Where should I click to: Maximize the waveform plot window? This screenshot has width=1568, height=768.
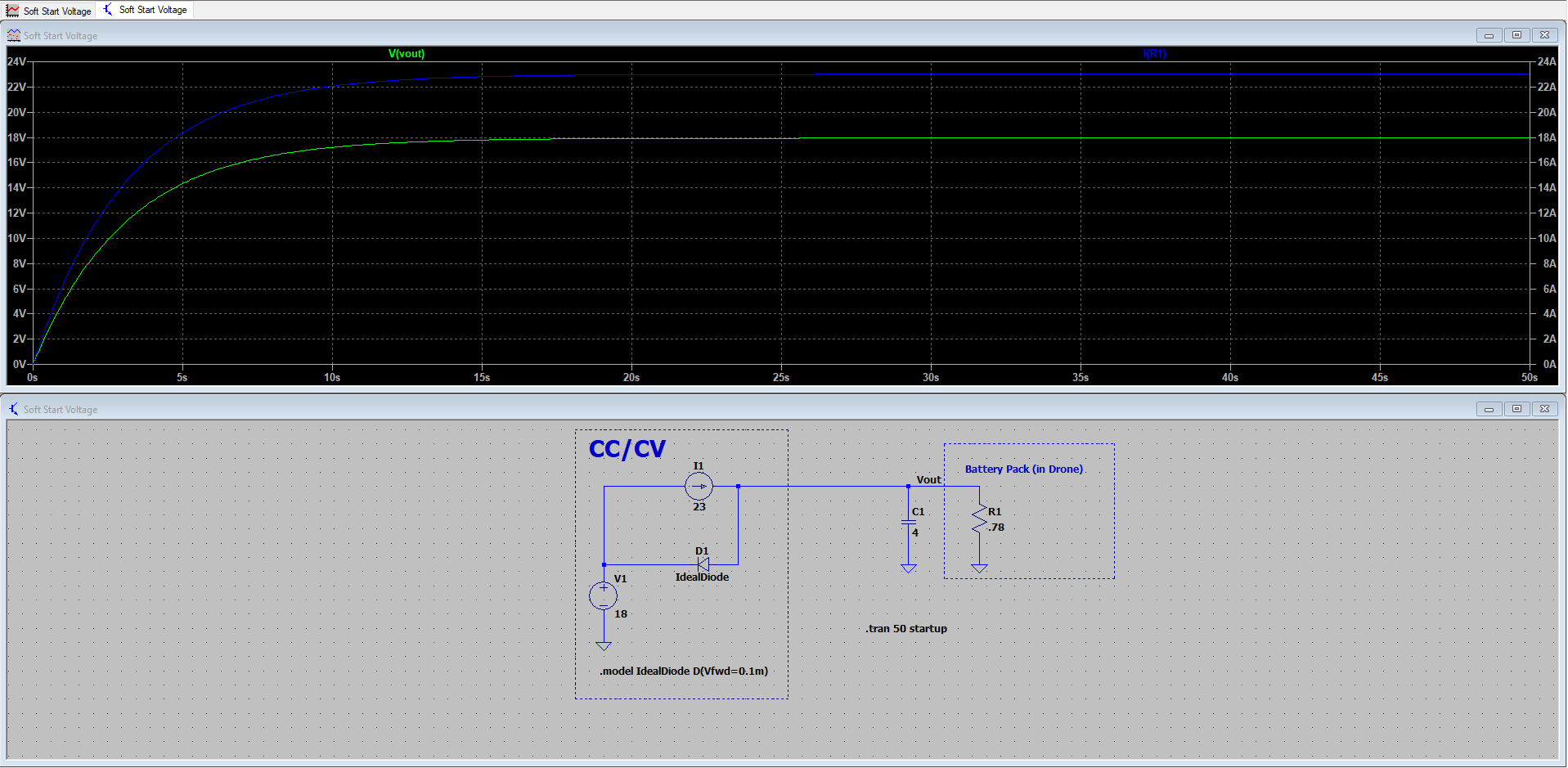1516,35
